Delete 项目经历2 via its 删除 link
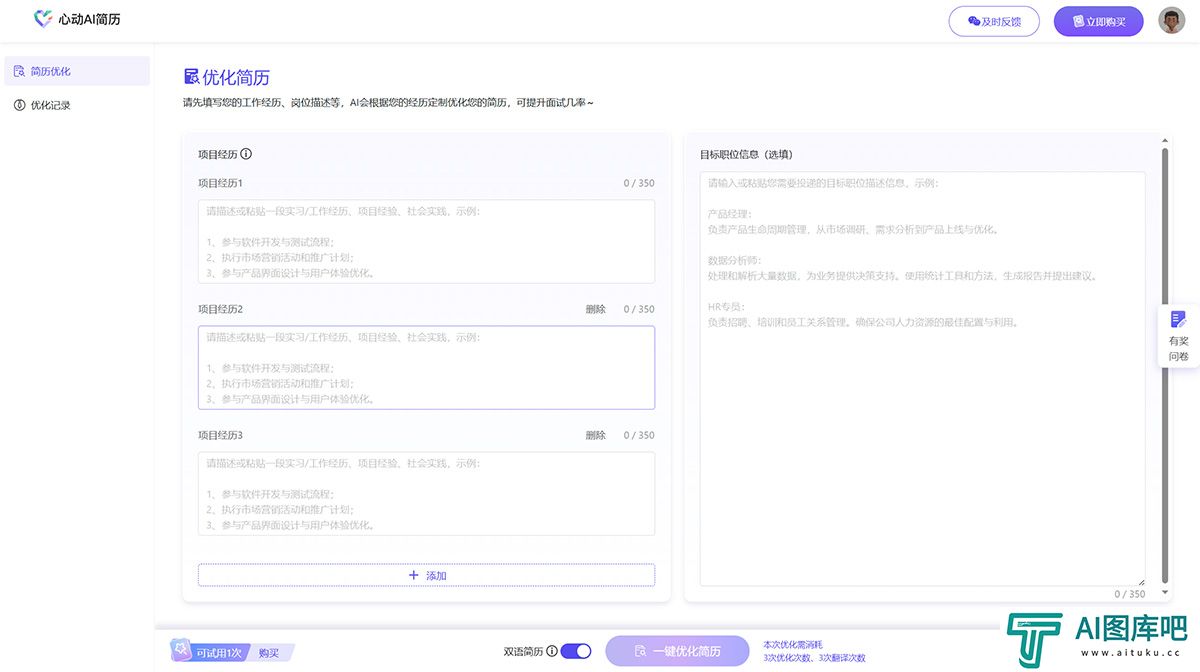Screen dimensions: 1200x672 pyautogui.click(x=595, y=309)
